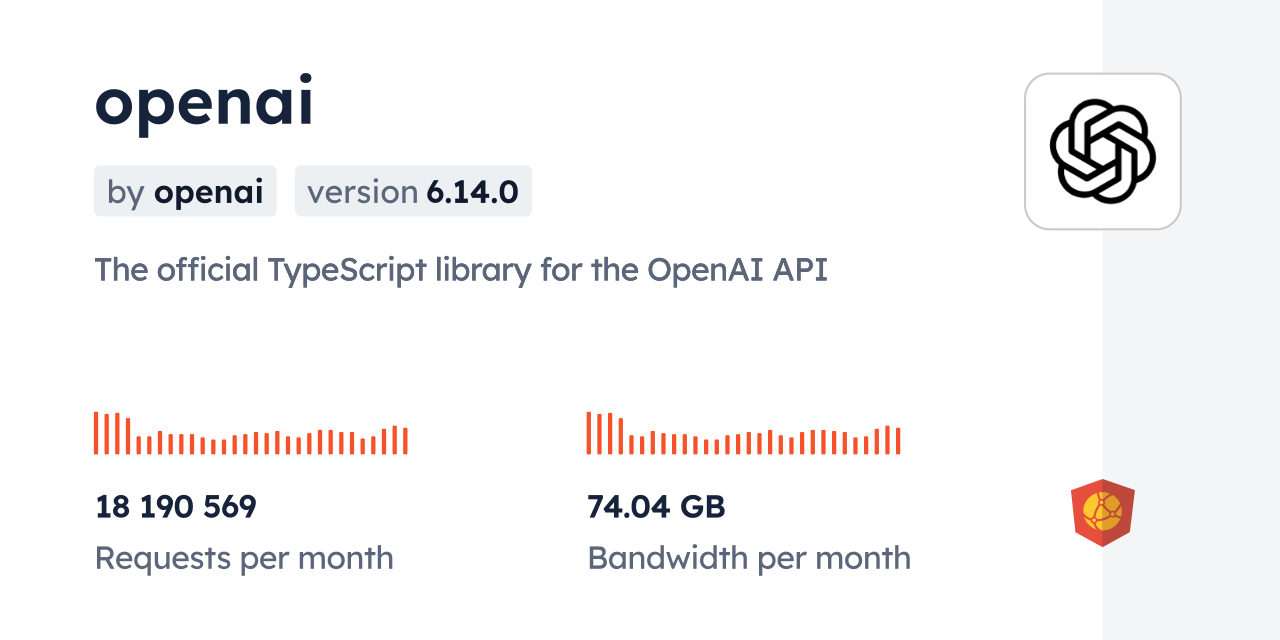Click the jsDelivr shield logo
The width and height of the screenshot is (1280, 640).
click(x=1102, y=513)
